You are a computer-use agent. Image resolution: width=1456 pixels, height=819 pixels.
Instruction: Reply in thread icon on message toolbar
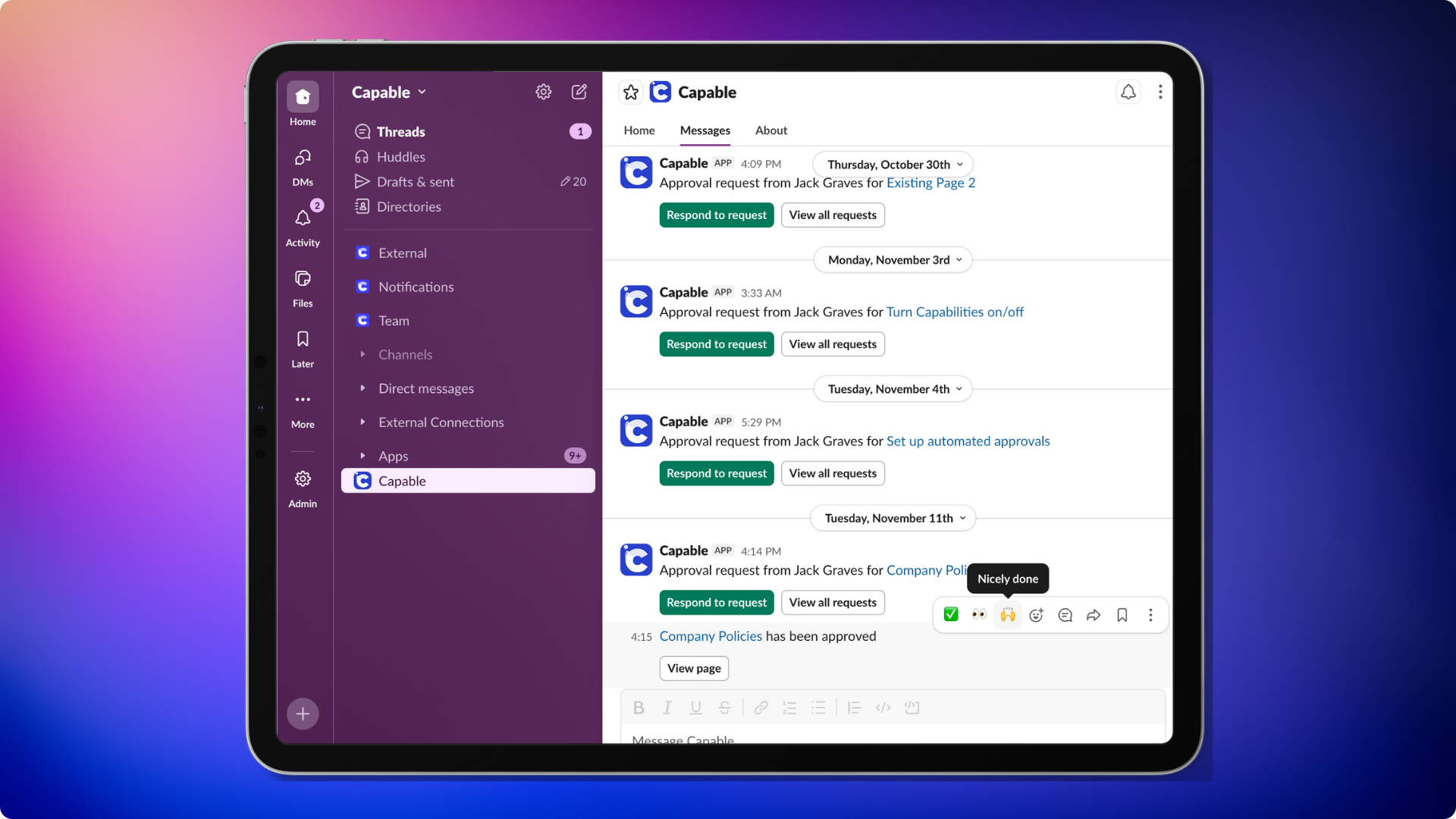(x=1065, y=615)
